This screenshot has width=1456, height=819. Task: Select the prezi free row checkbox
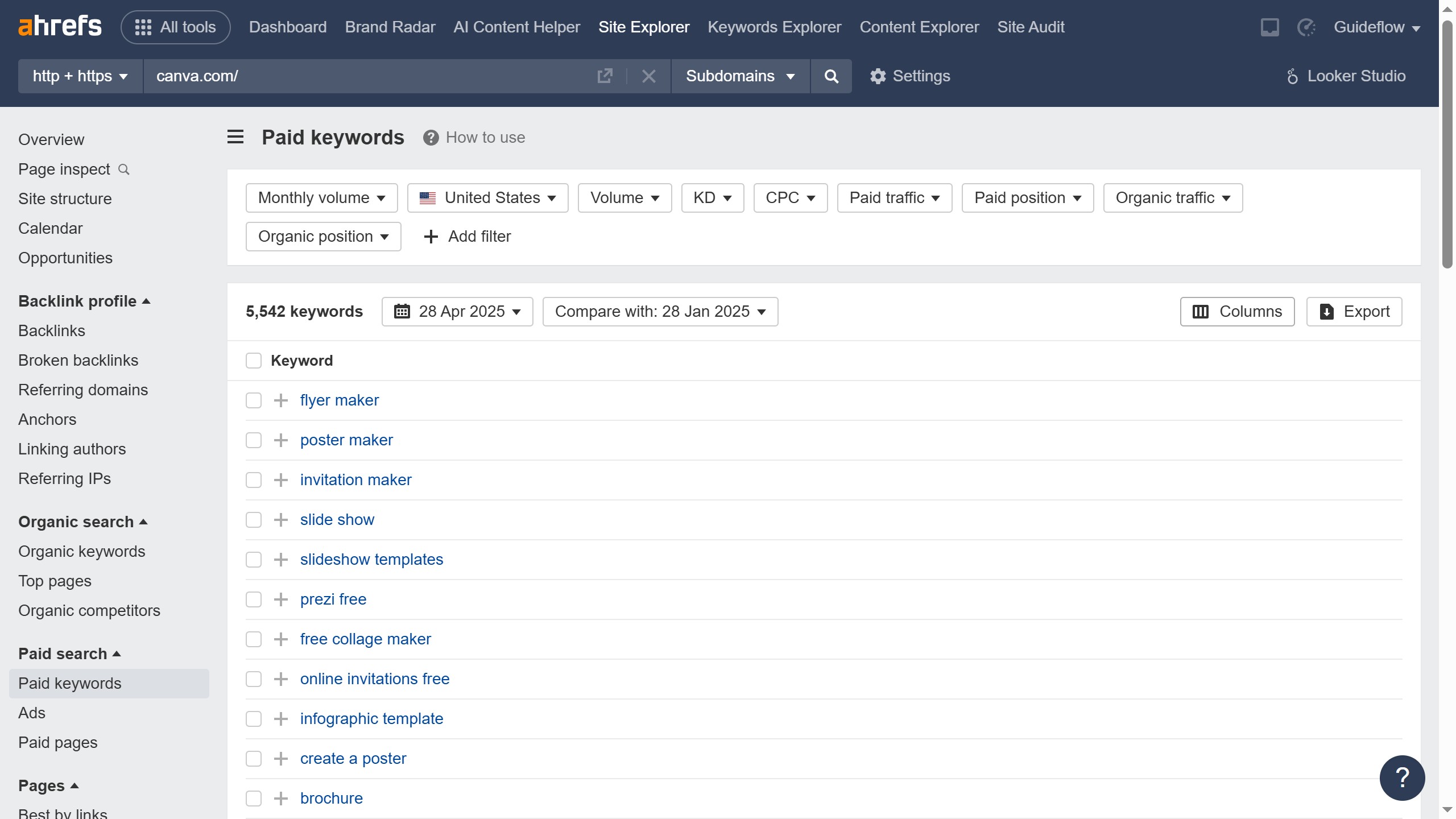254,599
